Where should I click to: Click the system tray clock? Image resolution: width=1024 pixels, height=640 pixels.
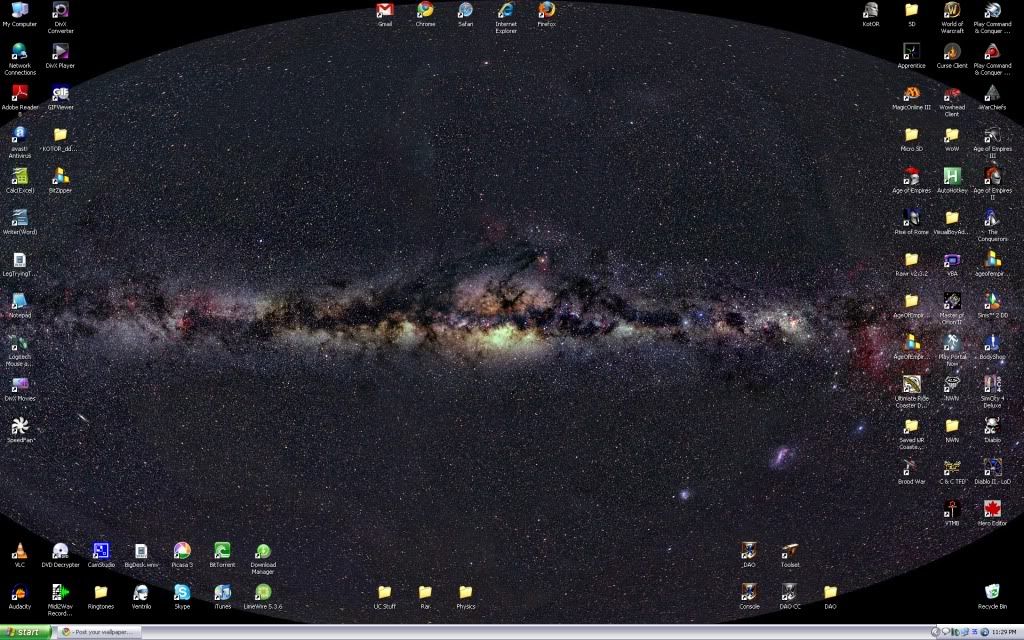coord(1004,632)
